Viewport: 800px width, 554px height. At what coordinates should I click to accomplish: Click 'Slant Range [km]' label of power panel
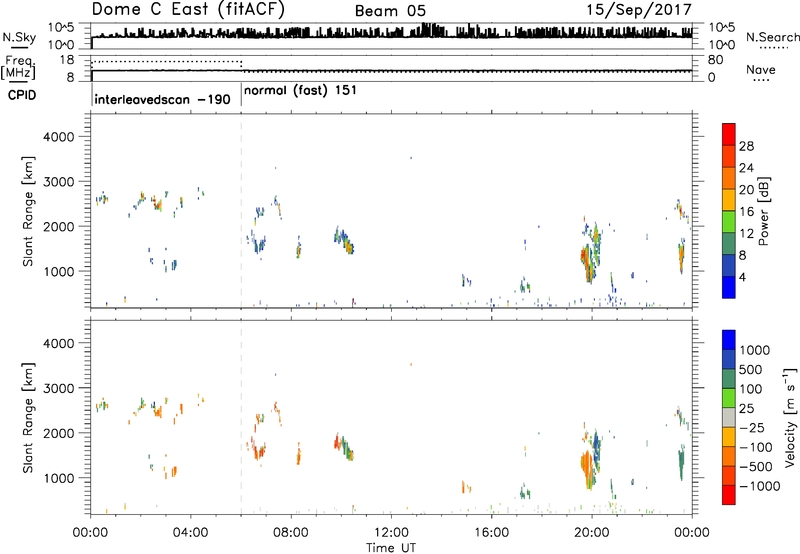28,211
